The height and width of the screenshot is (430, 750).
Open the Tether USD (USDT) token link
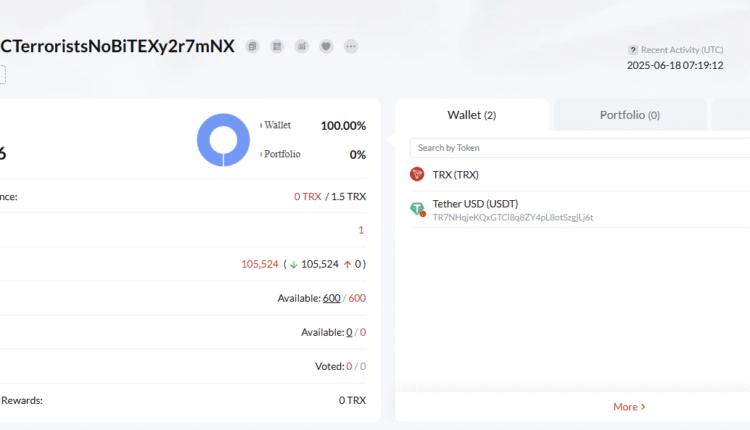tap(475, 204)
